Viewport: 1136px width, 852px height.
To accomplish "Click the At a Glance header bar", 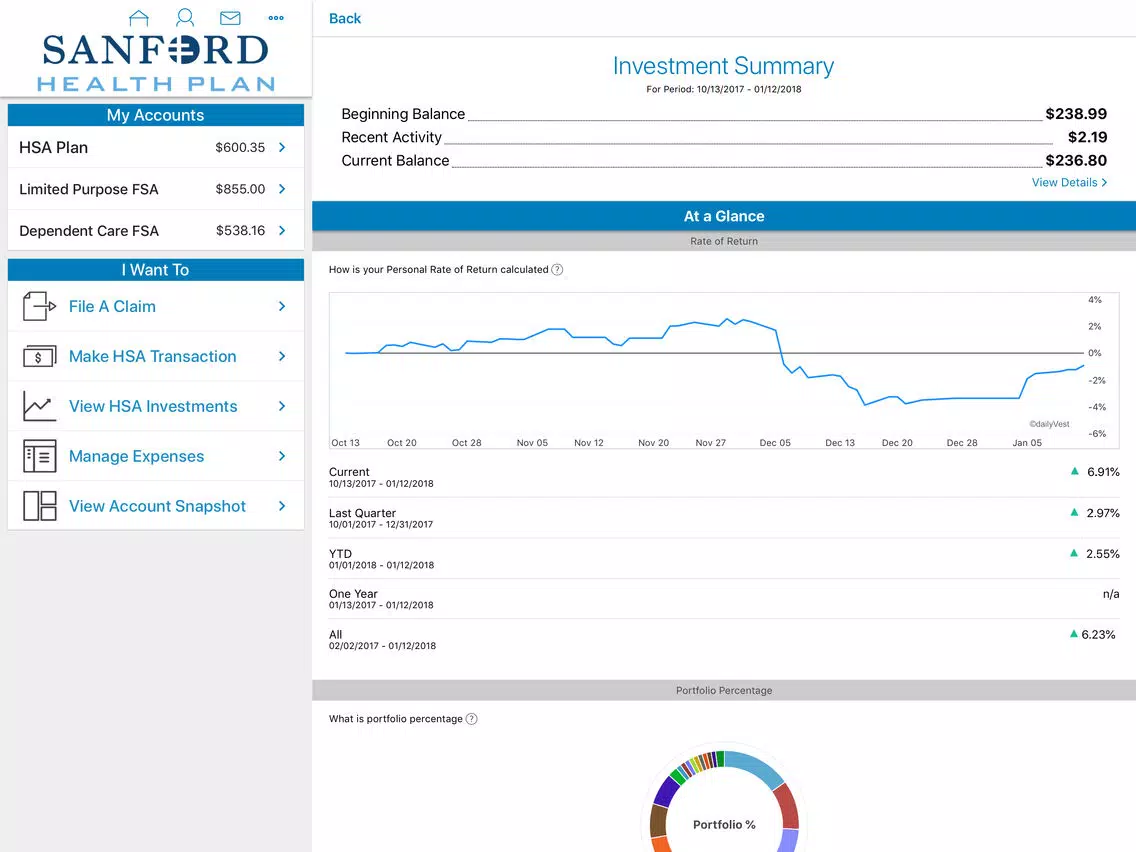I will [x=724, y=216].
